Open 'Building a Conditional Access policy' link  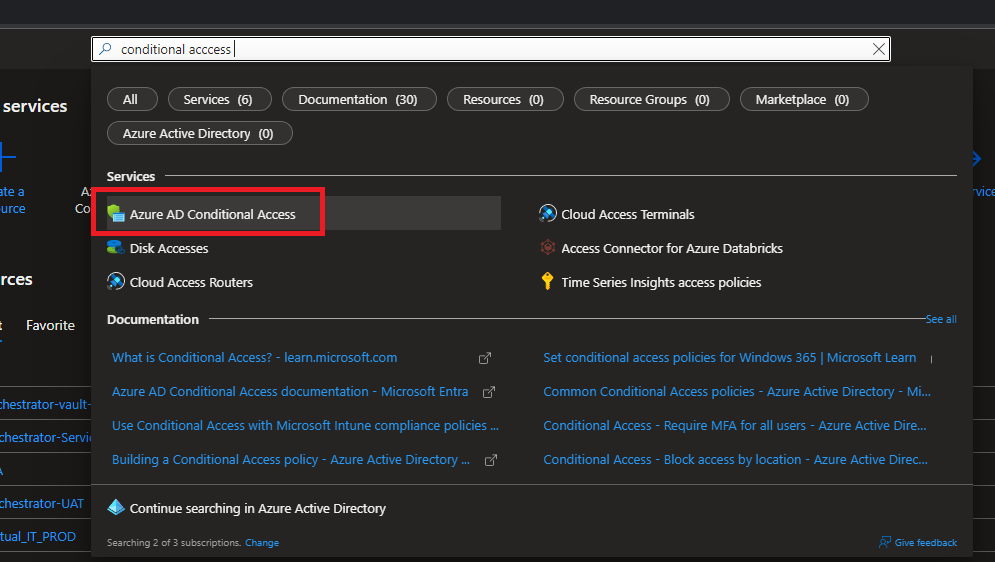click(x=291, y=460)
